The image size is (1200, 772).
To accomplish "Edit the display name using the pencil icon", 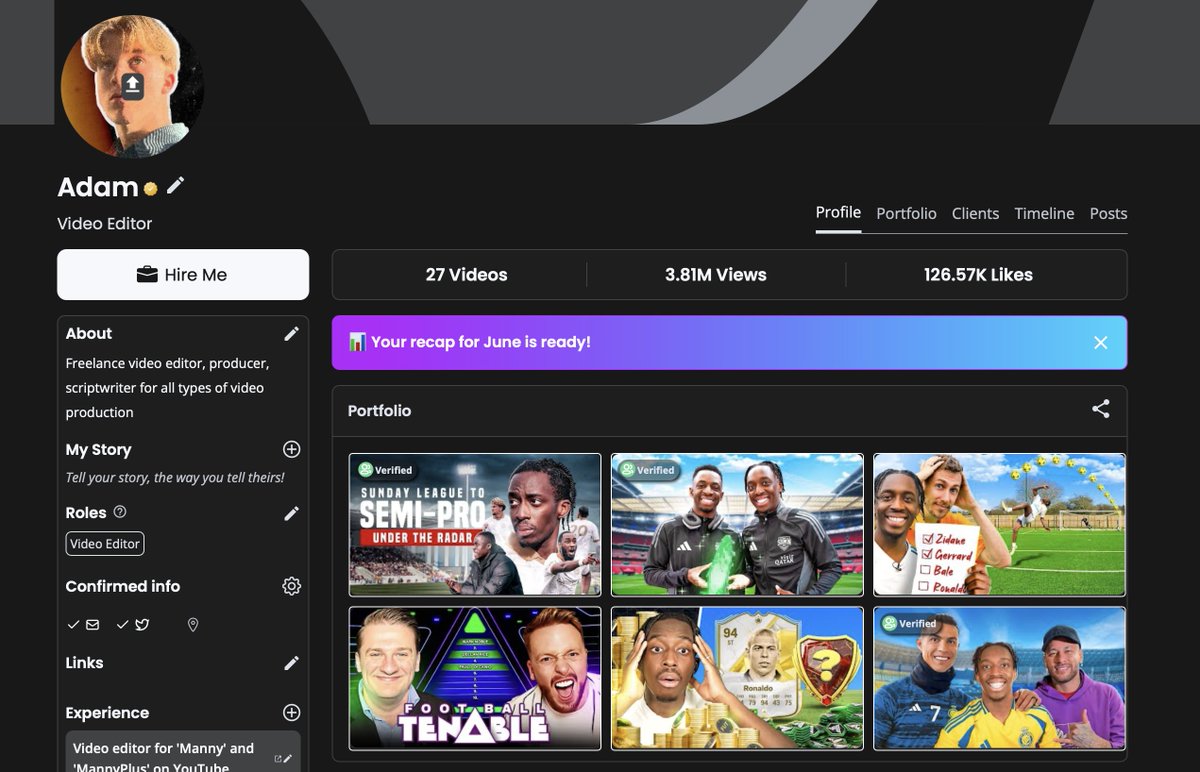I will point(176,185).
